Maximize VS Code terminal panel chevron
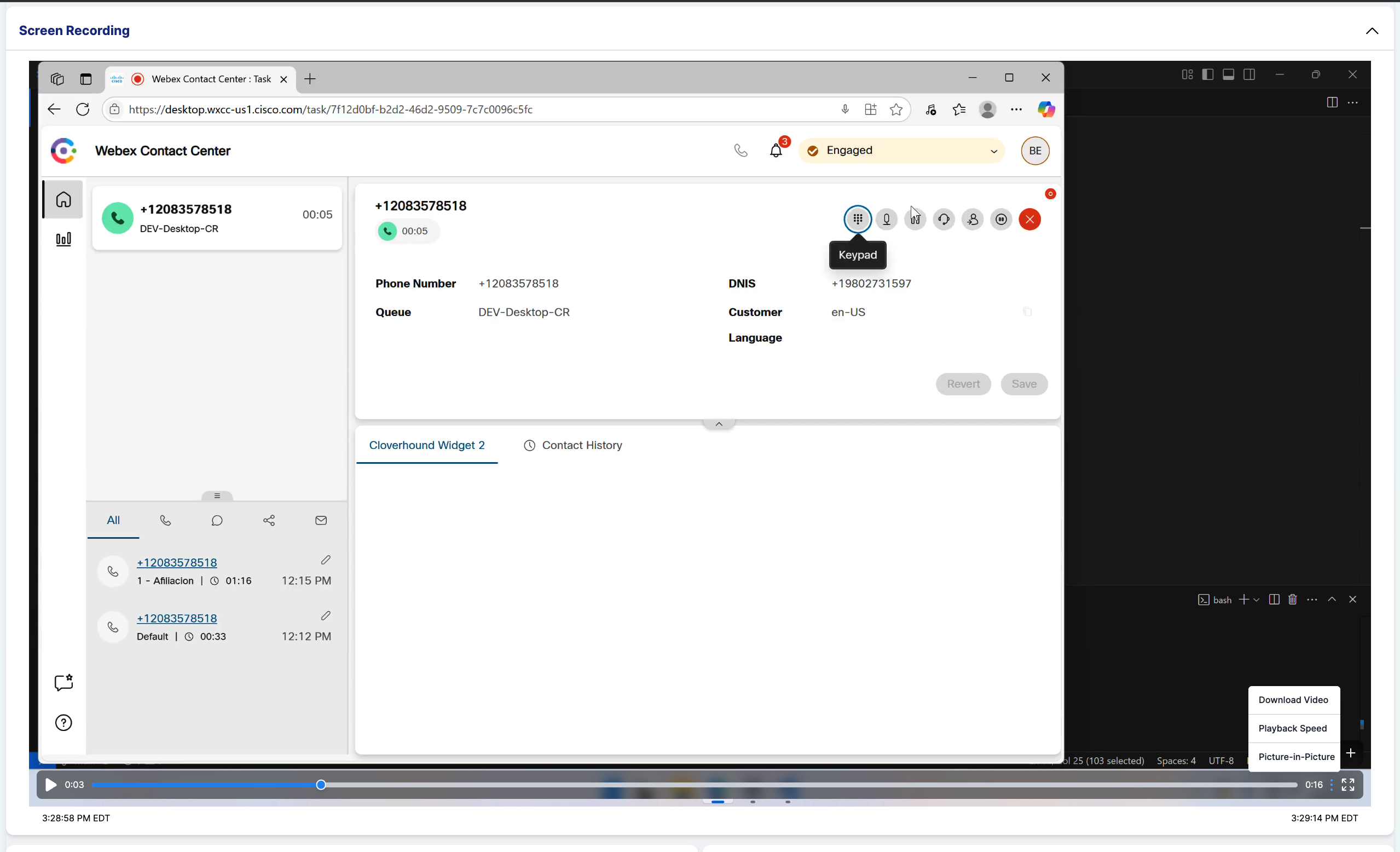 pos(1331,600)
